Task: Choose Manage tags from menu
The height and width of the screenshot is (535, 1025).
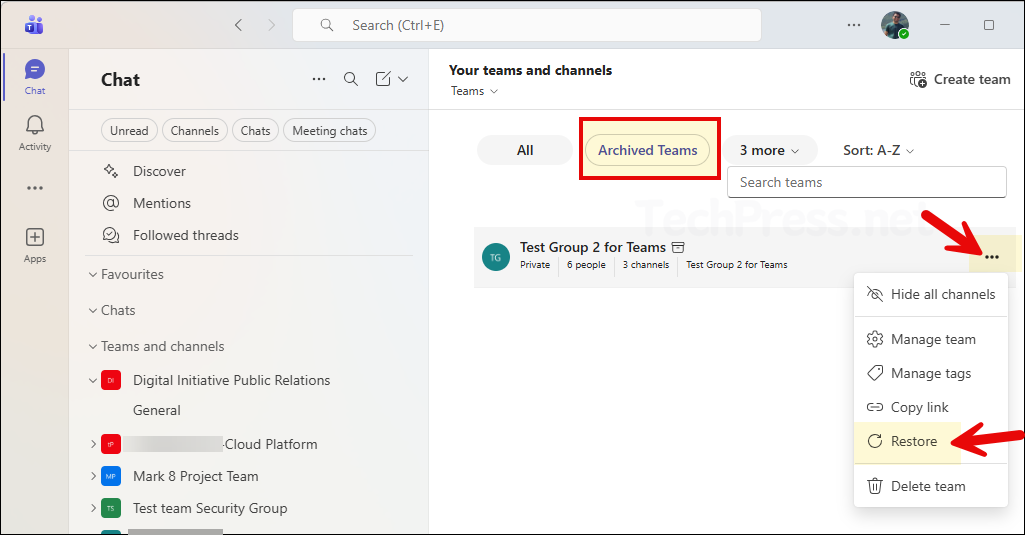Action: click(931, 373)
